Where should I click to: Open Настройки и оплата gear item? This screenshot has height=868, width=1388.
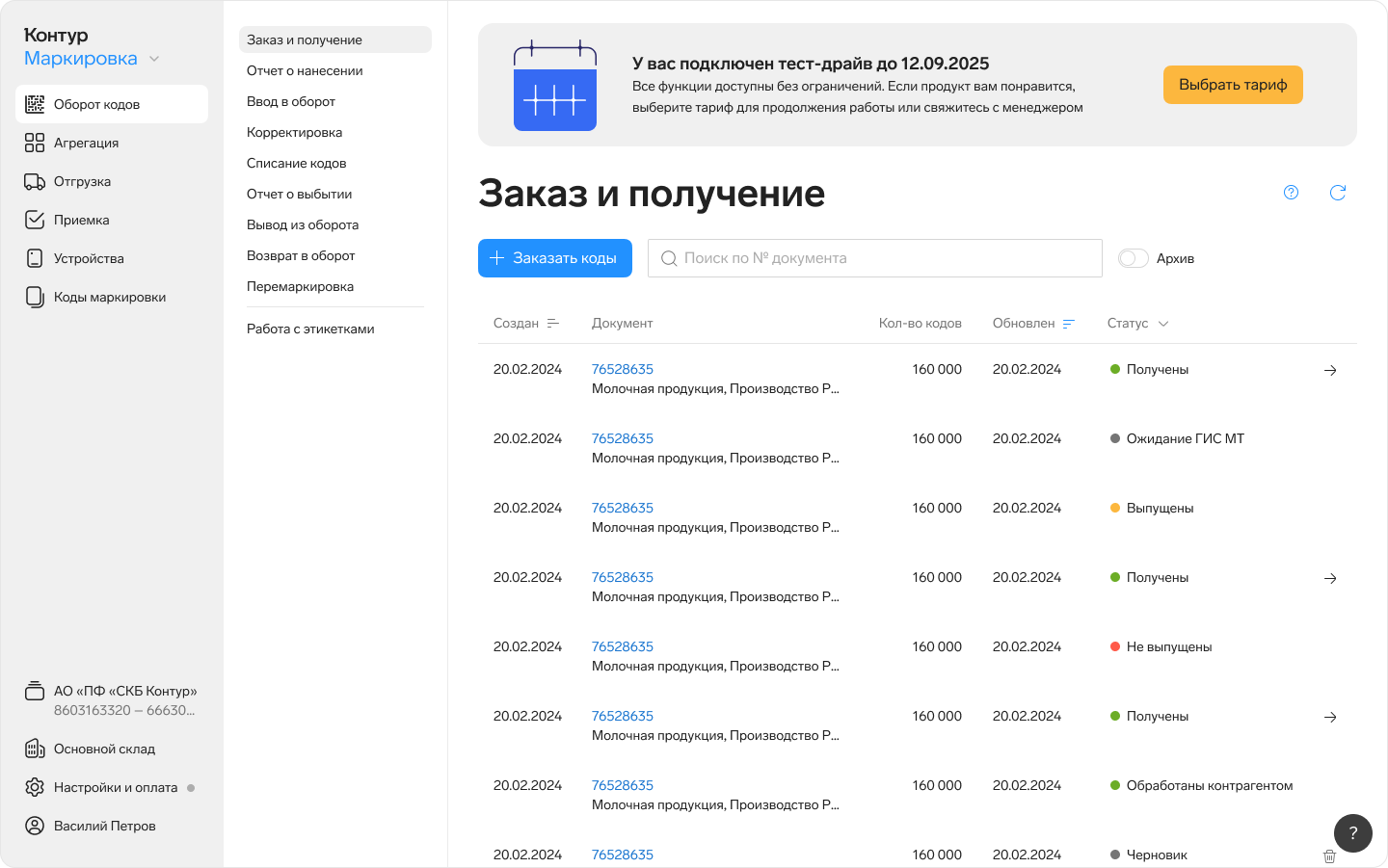point(115,787)
